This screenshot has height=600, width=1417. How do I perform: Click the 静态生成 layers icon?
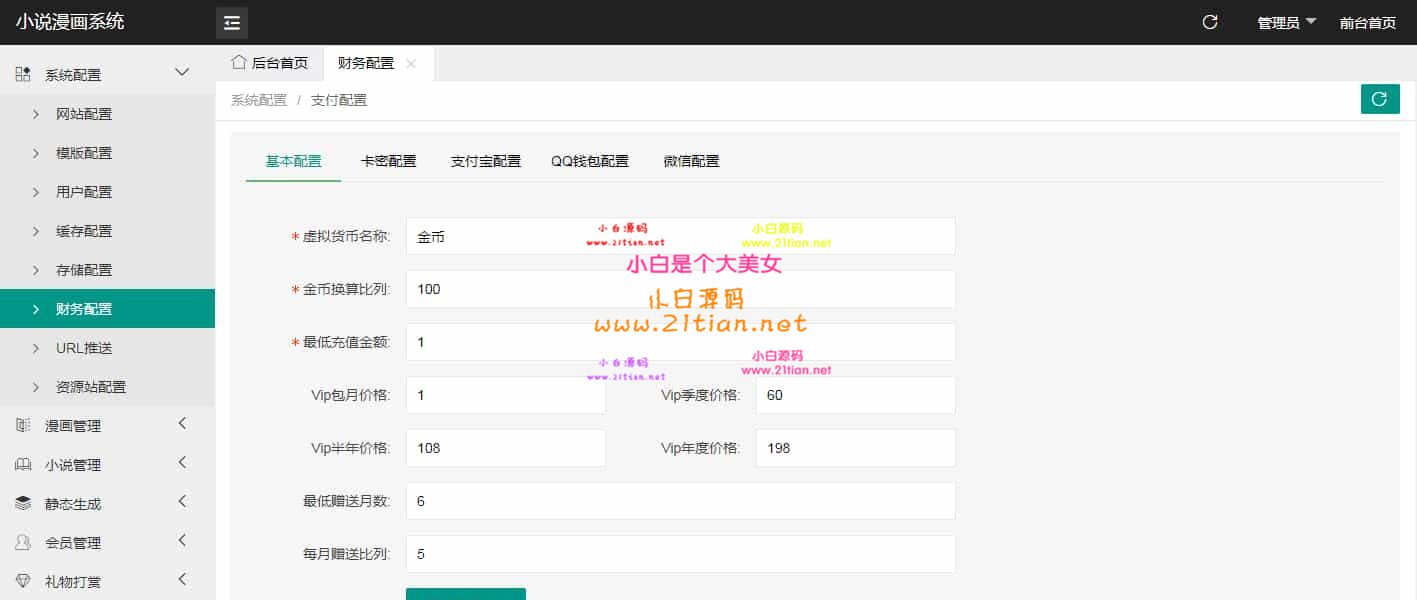point(23,503)
